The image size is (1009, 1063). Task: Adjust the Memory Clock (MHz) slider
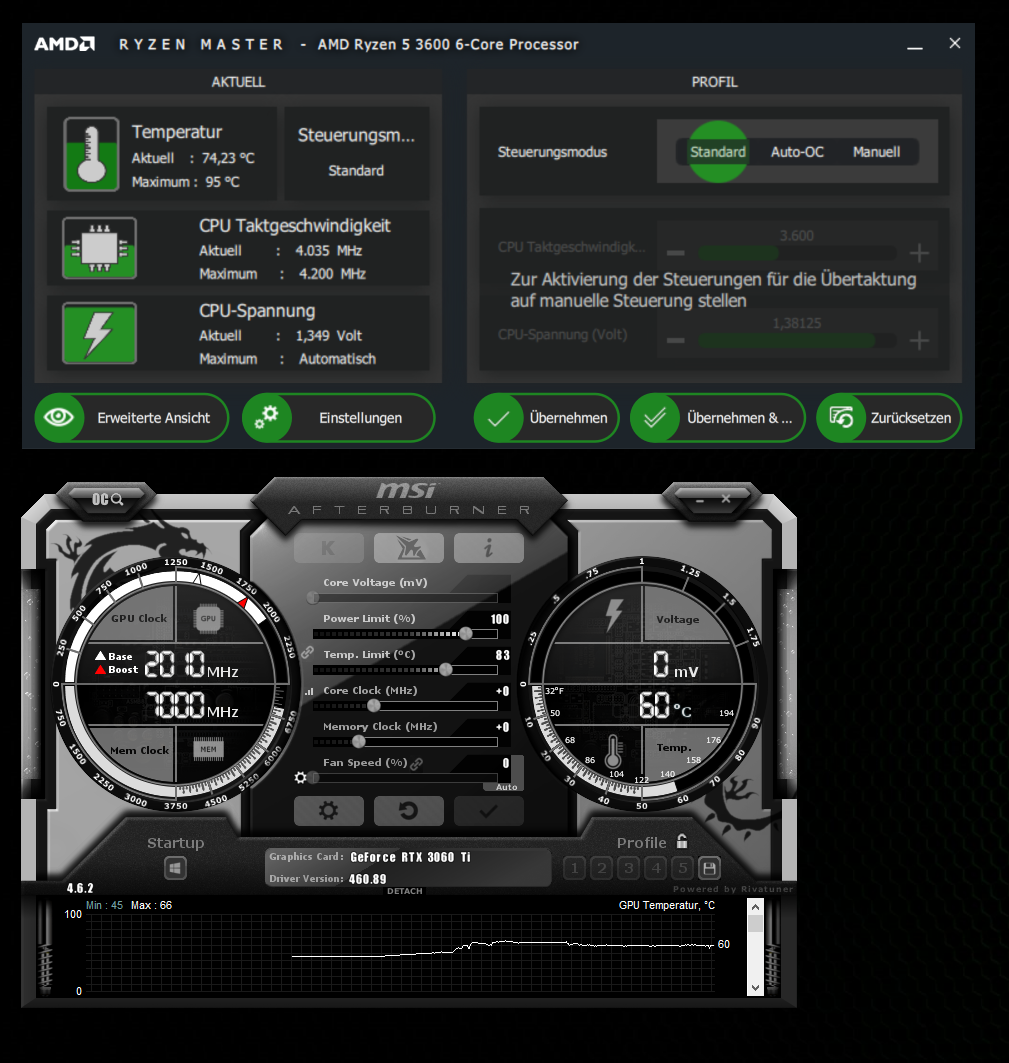coord(405,742)
